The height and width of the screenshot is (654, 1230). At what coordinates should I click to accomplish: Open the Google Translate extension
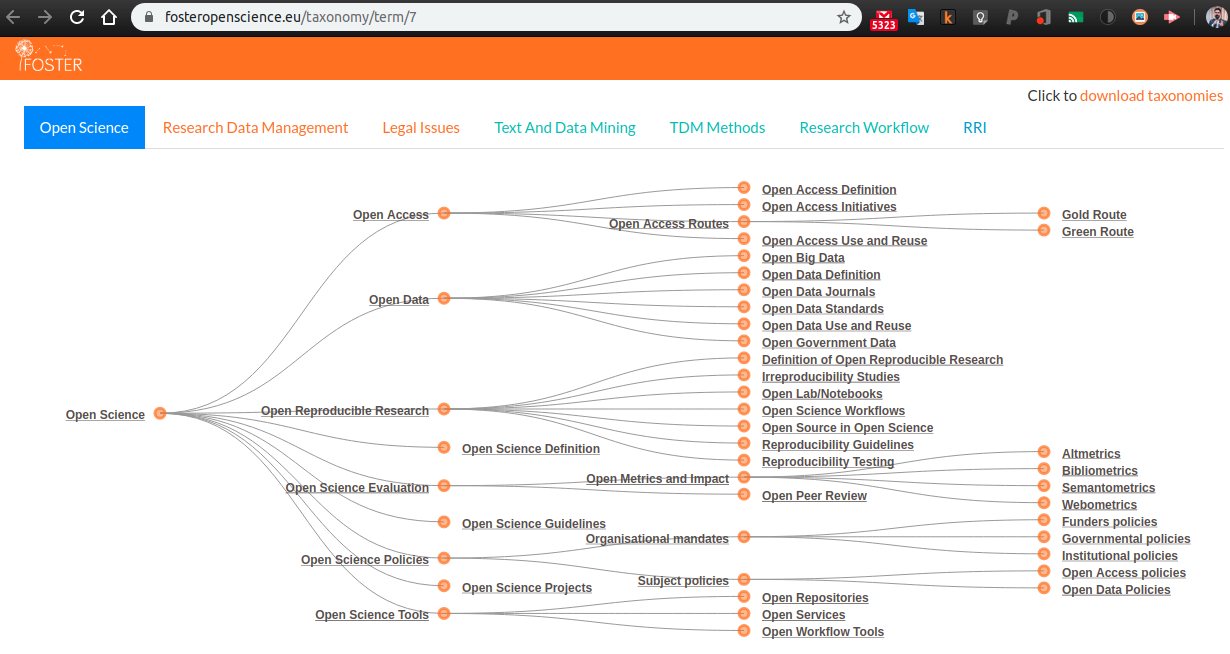click(x=916, y=17)
